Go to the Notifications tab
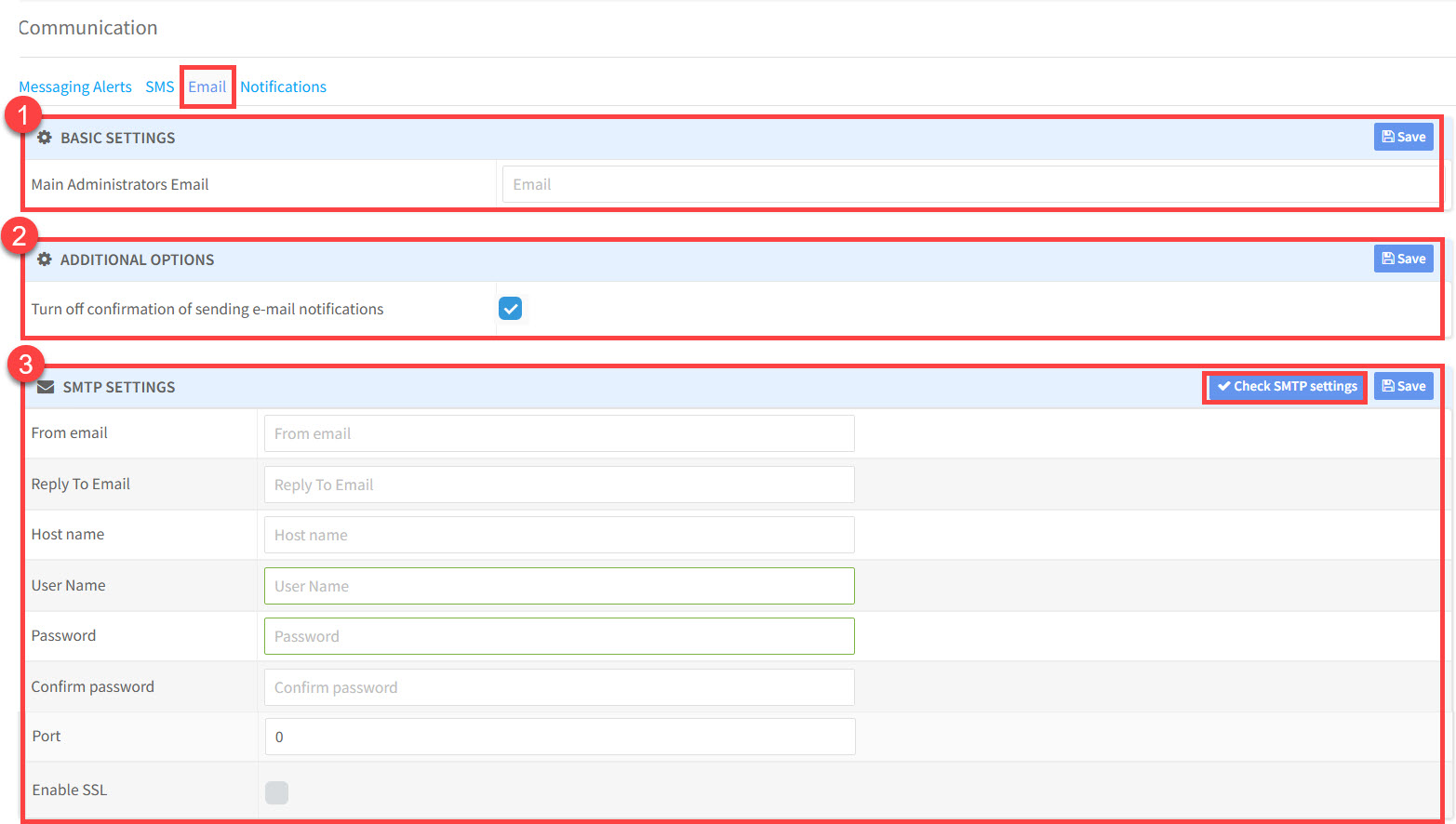Screen dimensions: 1456x824 point(283,86)
